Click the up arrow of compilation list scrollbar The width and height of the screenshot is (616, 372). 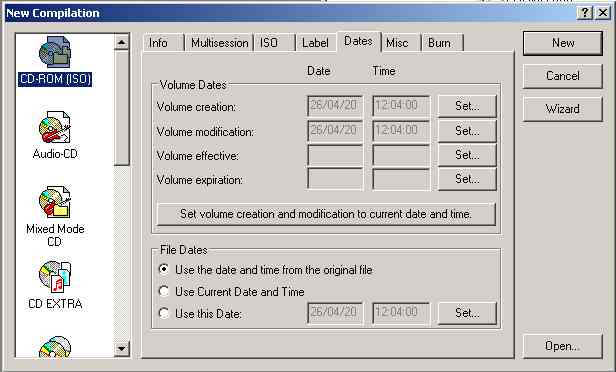[122, 42]
